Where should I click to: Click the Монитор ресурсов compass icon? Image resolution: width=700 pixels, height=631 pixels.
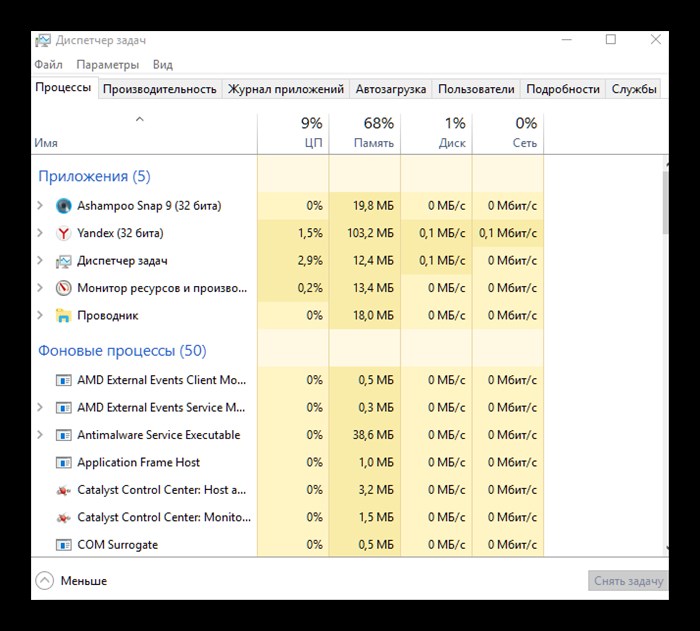click(x=63, y=288)
